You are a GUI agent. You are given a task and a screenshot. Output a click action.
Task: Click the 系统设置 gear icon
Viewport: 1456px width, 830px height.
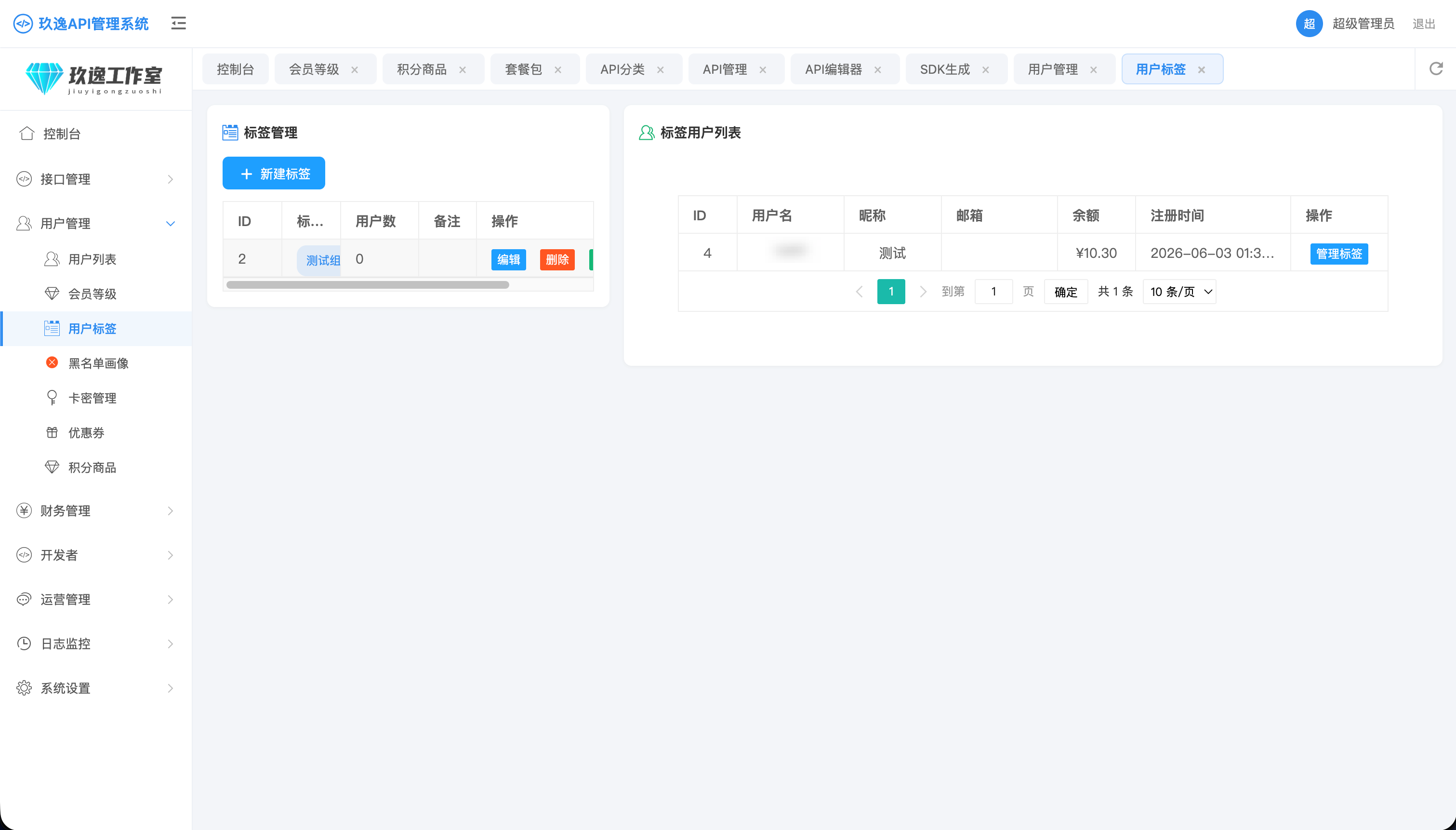(x=24, y=688)
